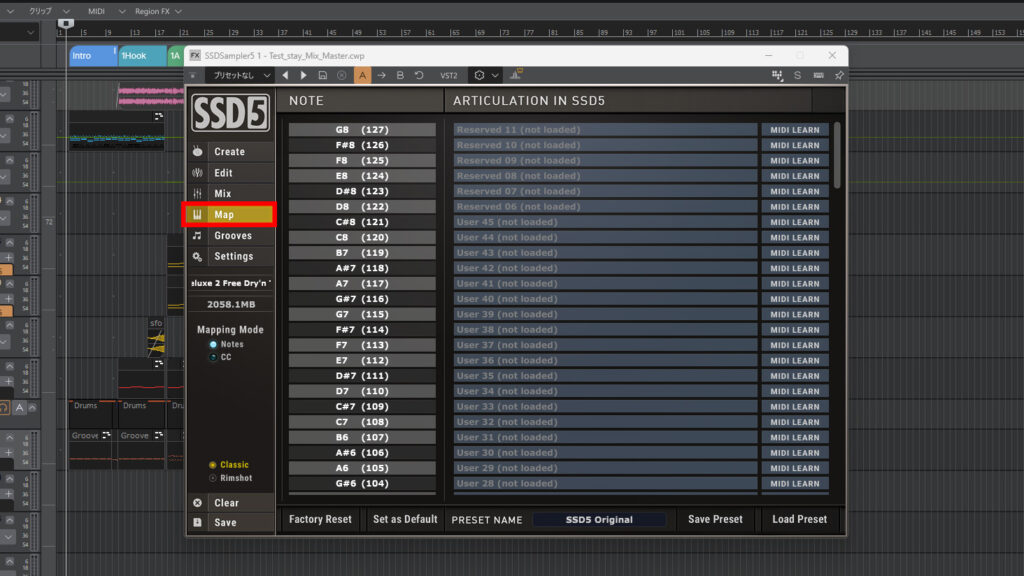The height and width of the screenshot is (576, 1024).
Task: Open the Grooves page in SSD5
Action: [232, 236]
